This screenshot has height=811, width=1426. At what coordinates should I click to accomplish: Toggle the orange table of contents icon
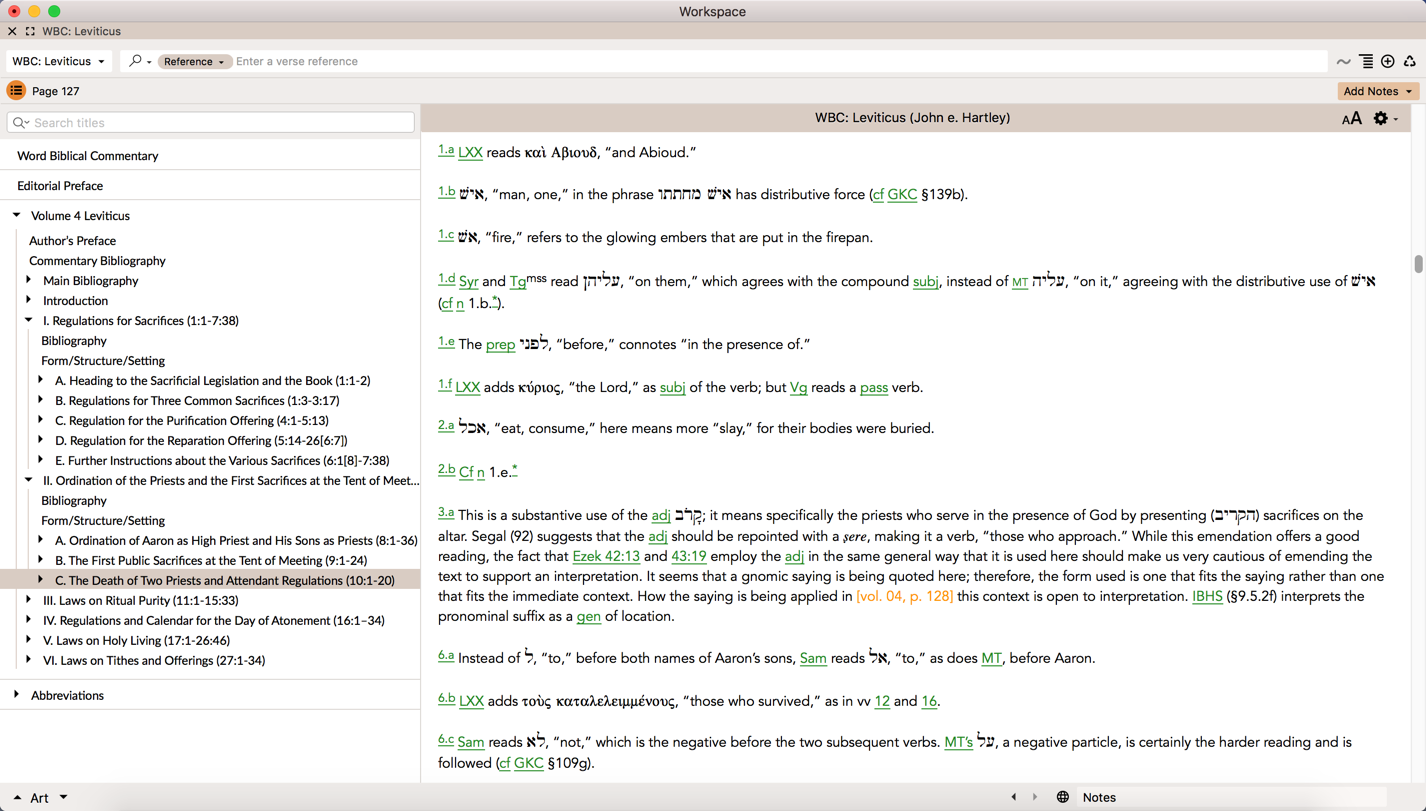click(x=16, y=91)
